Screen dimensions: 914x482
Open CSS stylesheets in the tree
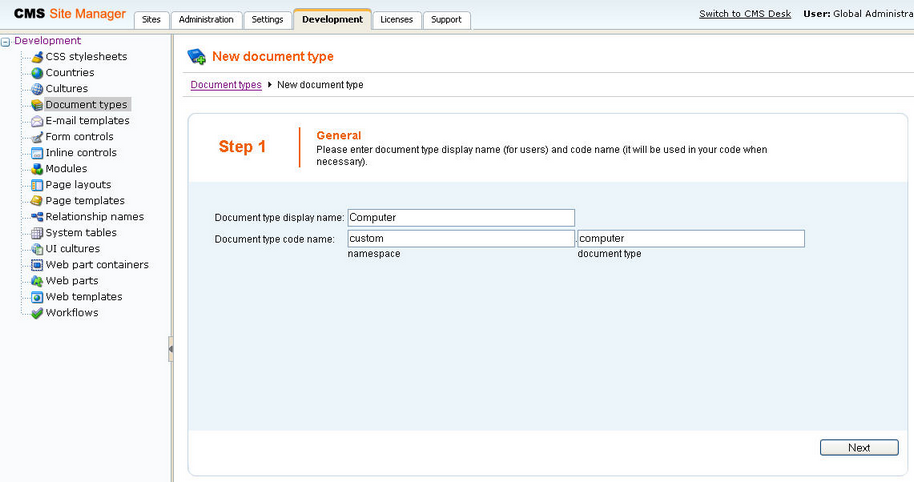86,57
